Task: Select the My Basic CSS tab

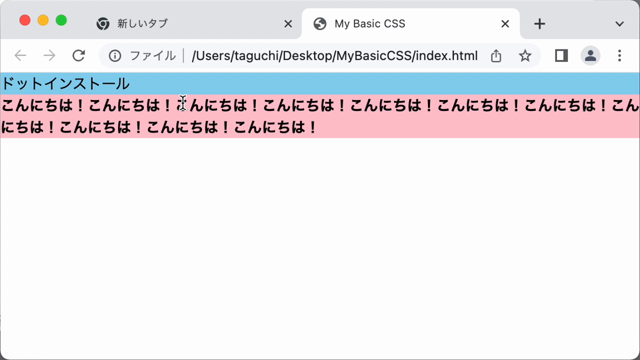Action: point(411,24)
